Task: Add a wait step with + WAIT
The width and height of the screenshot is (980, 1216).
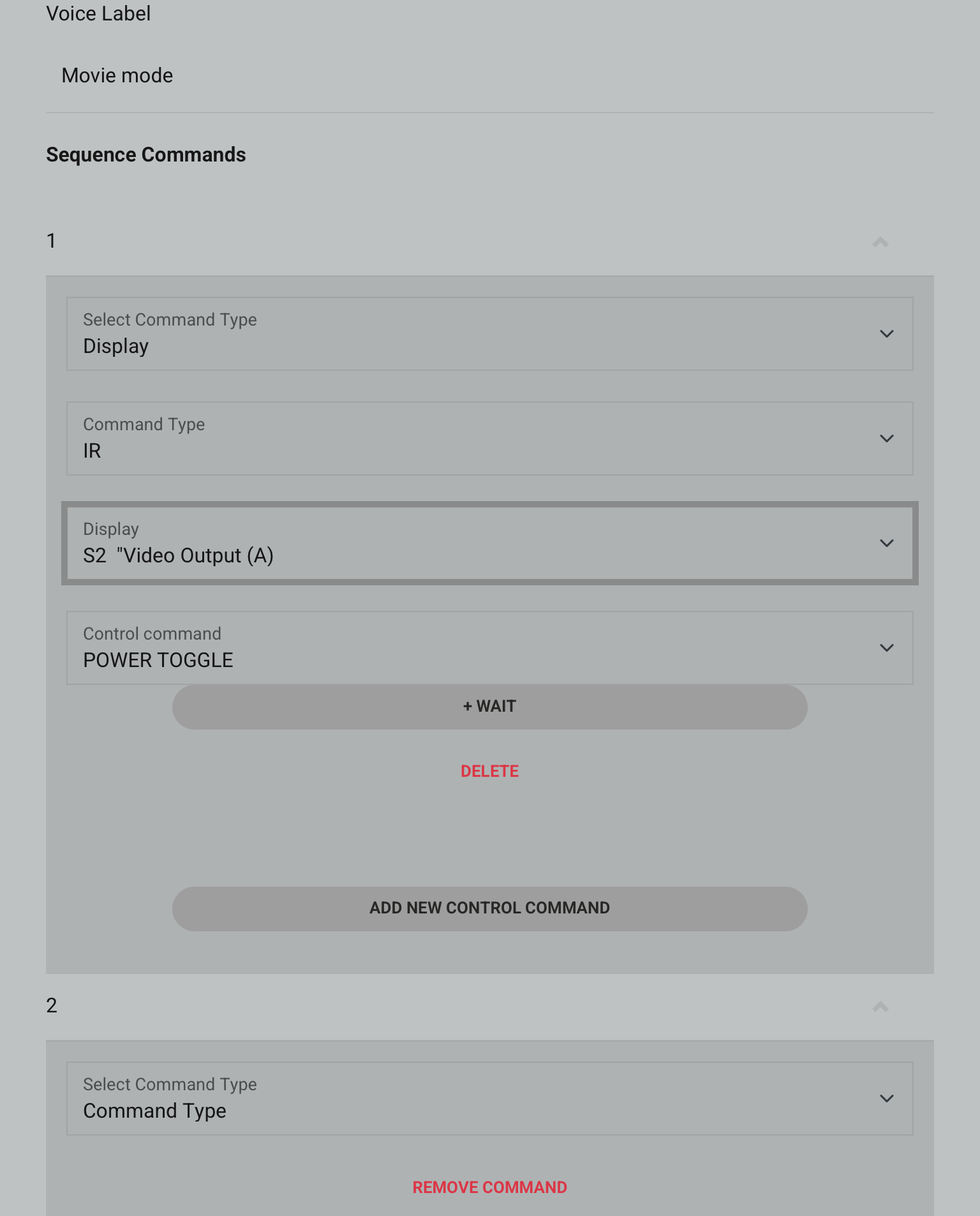Action: tap(490, 707)
